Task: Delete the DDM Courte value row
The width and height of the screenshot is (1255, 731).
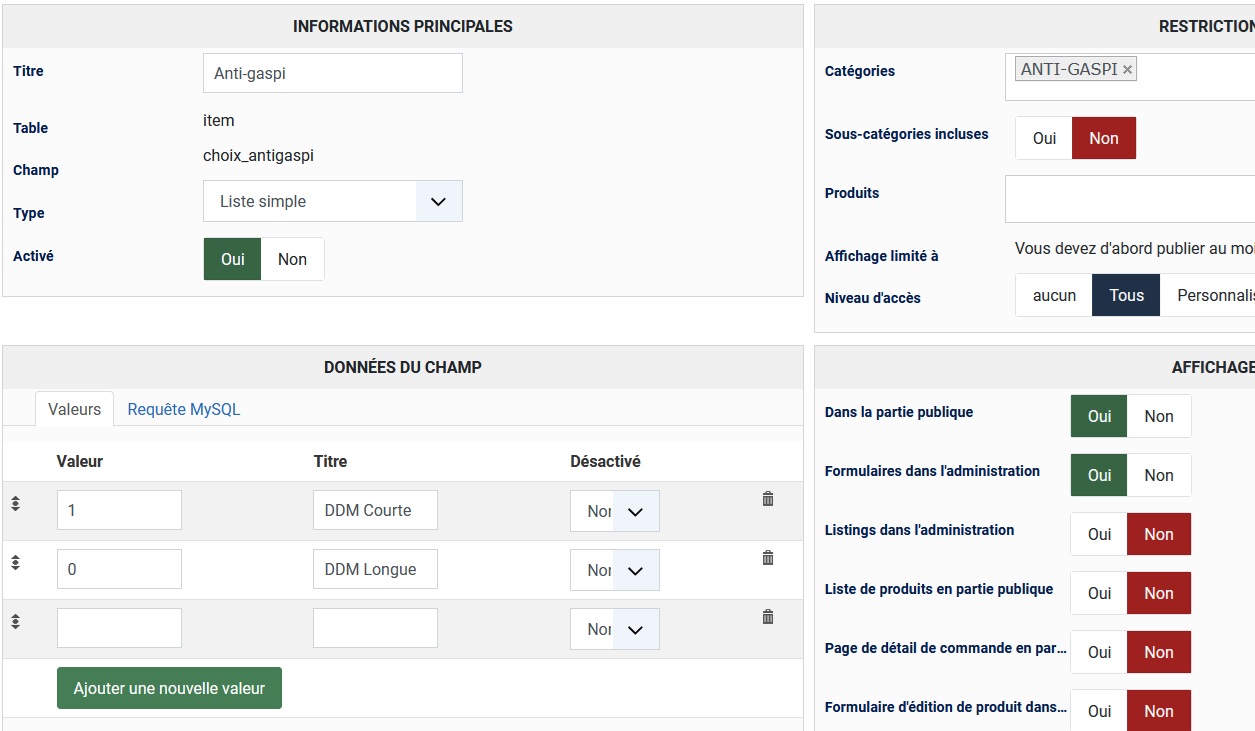Action: pyautogui.click(x=768, y=498)
